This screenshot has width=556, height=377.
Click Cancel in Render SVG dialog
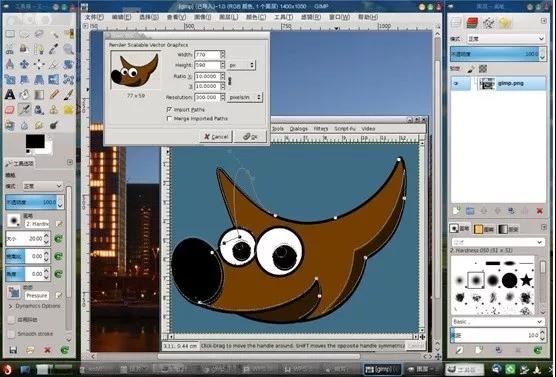[216, 137]
